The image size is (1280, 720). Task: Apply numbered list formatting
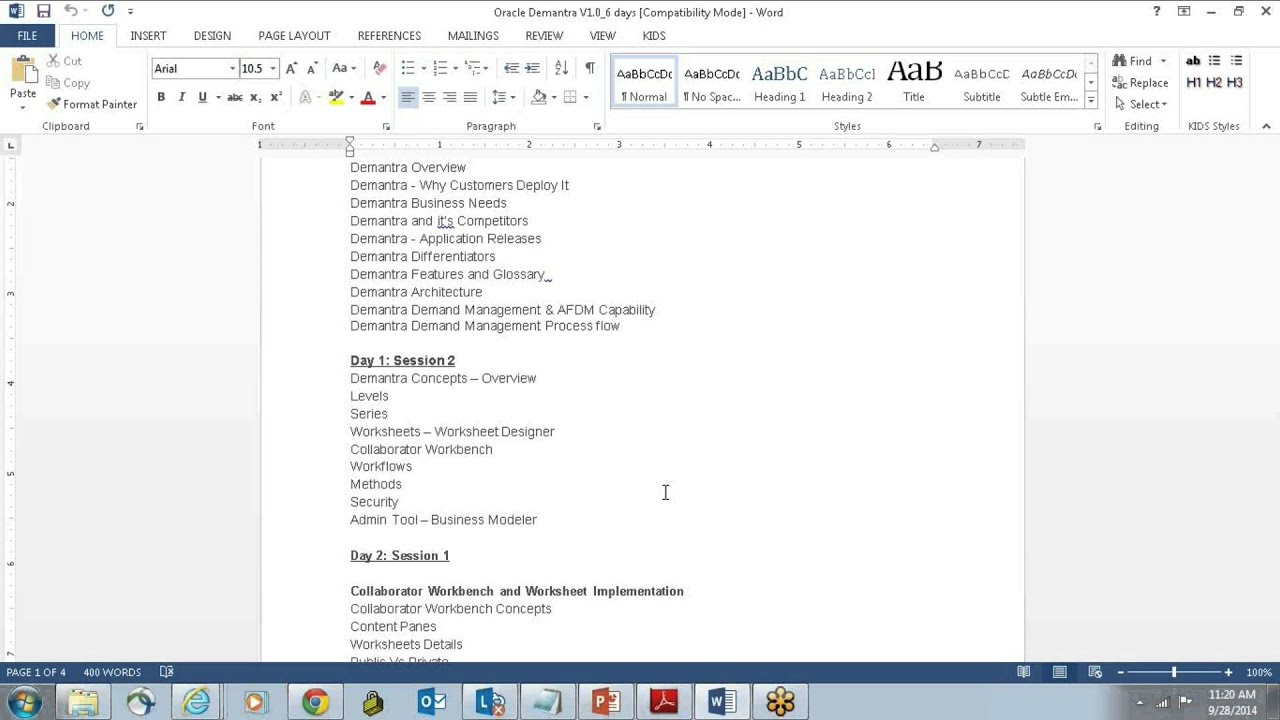tap(440, 68)
